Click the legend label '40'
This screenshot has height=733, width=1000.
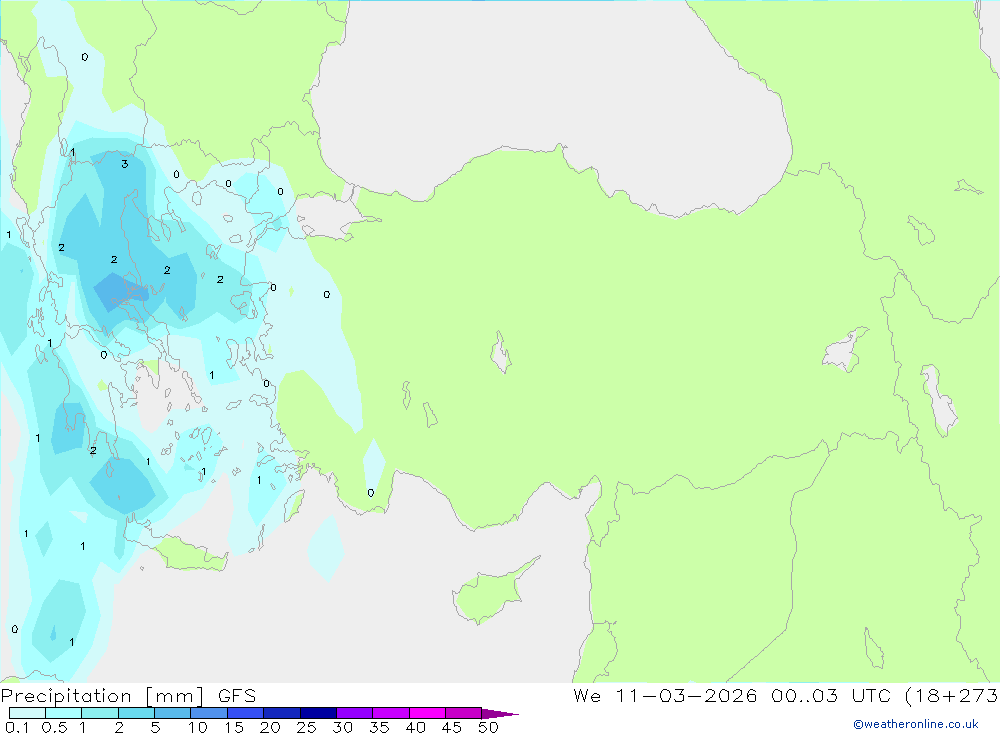415,727
